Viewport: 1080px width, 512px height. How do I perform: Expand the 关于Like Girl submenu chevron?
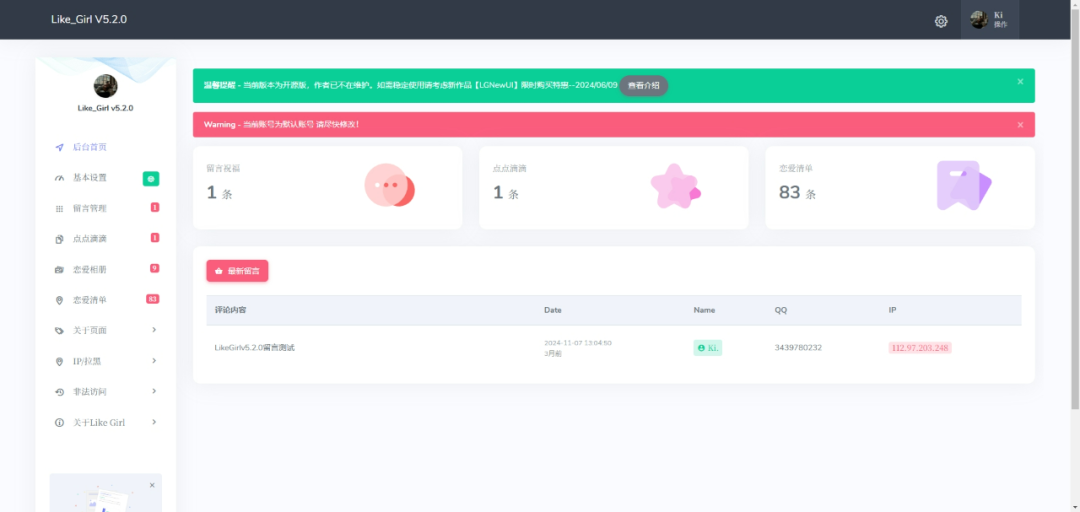tap(154, 422)
